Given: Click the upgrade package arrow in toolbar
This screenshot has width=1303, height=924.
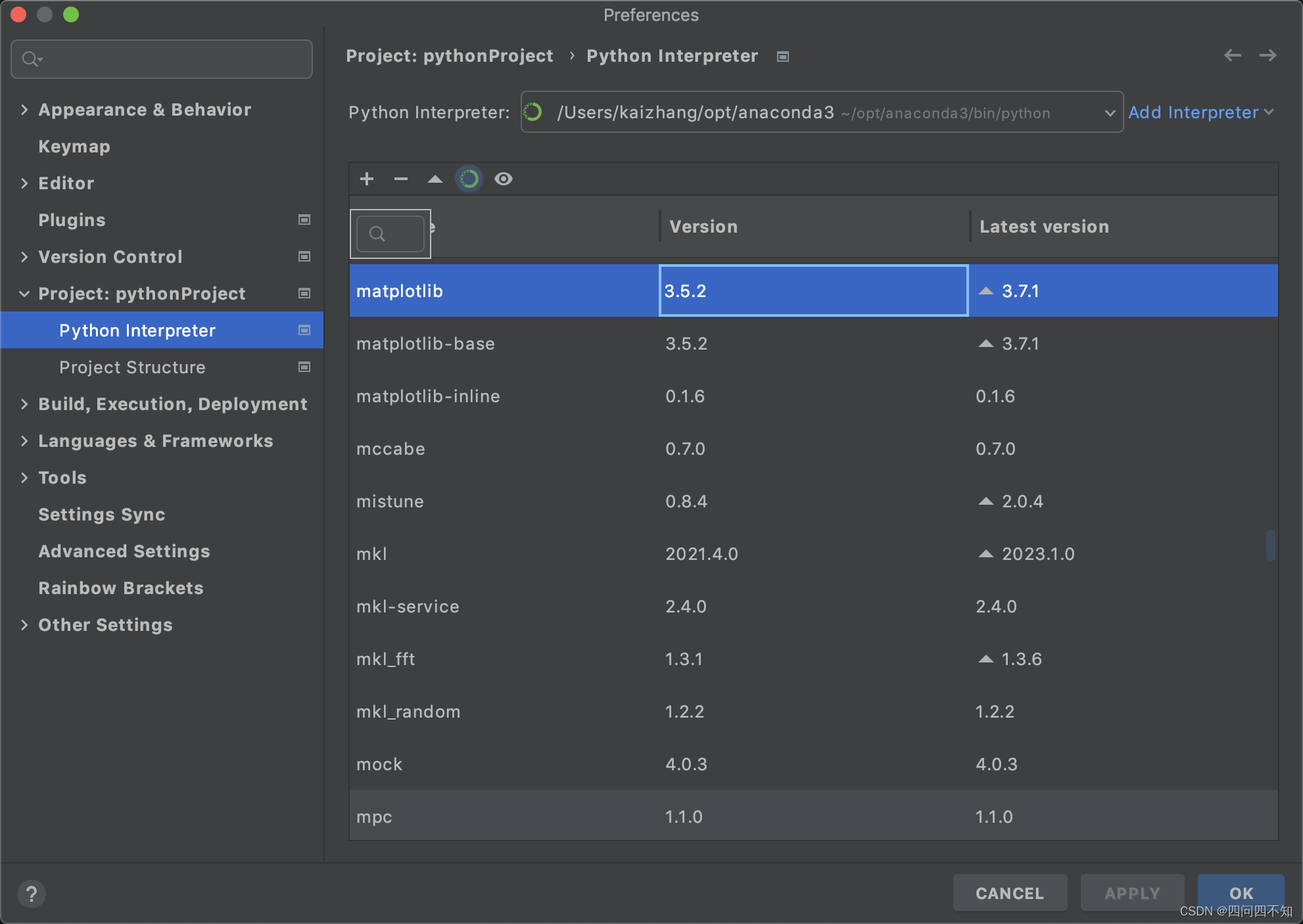Looking at the screenshot, I should tap(435, 179).
